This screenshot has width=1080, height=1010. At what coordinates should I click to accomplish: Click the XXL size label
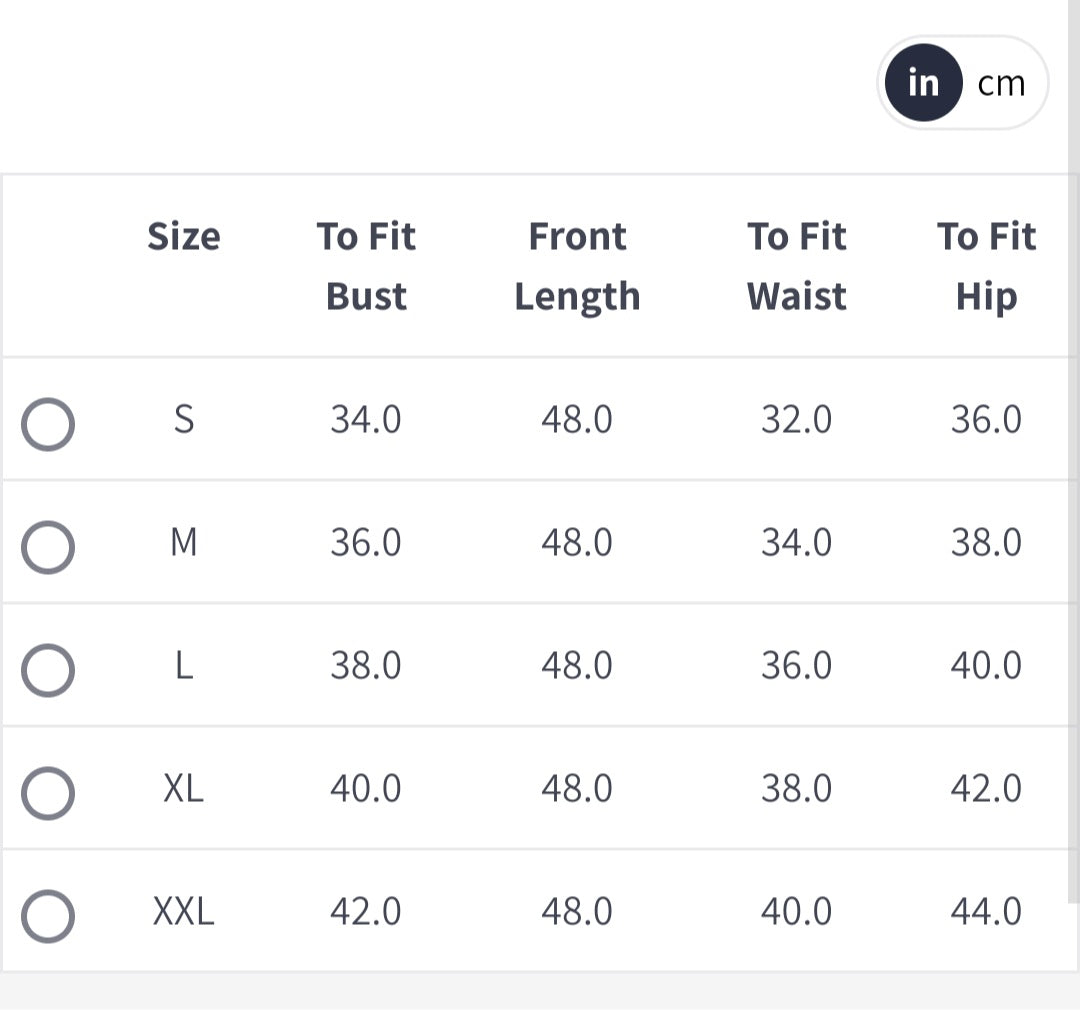pyautogui.click(x=184, y=911)
